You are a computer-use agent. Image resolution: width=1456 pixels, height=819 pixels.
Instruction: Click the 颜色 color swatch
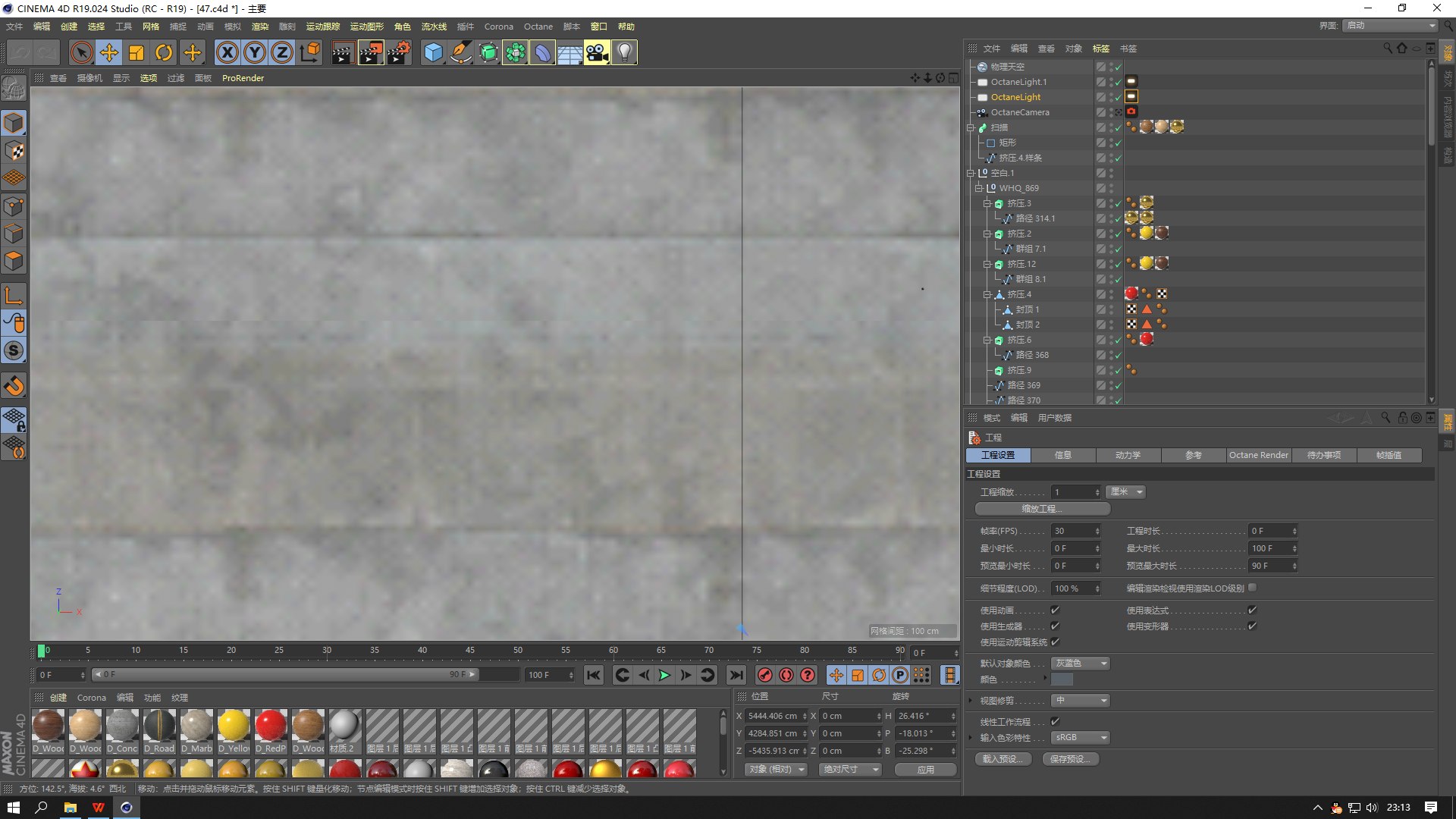(1062, 679)
